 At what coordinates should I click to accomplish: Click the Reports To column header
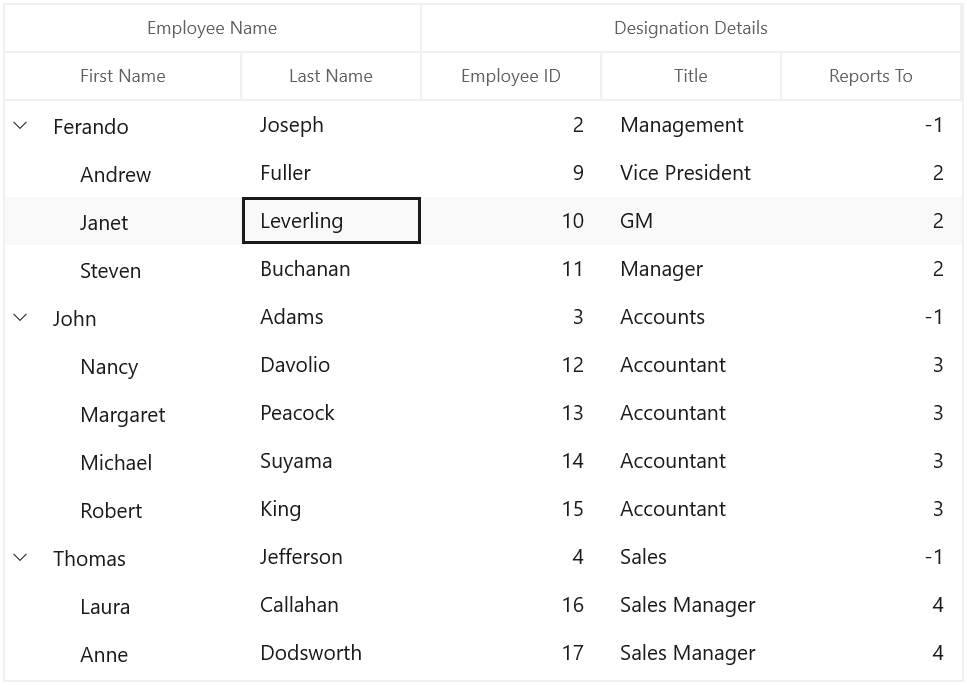pos(871,76)
